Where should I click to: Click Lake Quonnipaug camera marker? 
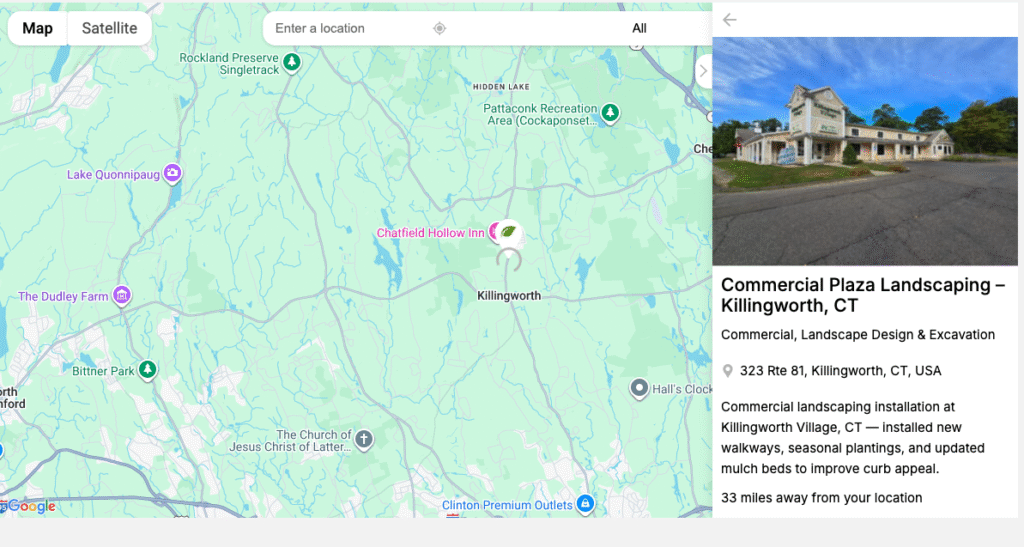tap(173, 174)
